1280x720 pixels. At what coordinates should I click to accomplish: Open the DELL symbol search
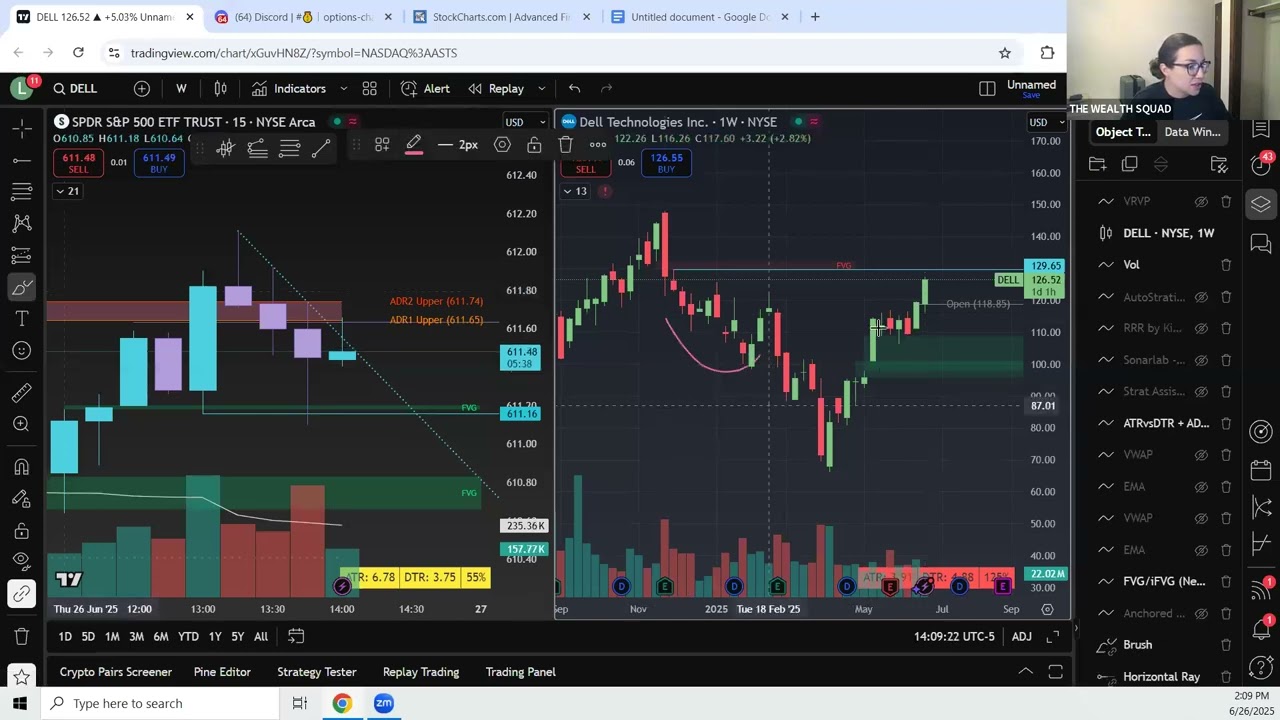(x=76, y=88)
